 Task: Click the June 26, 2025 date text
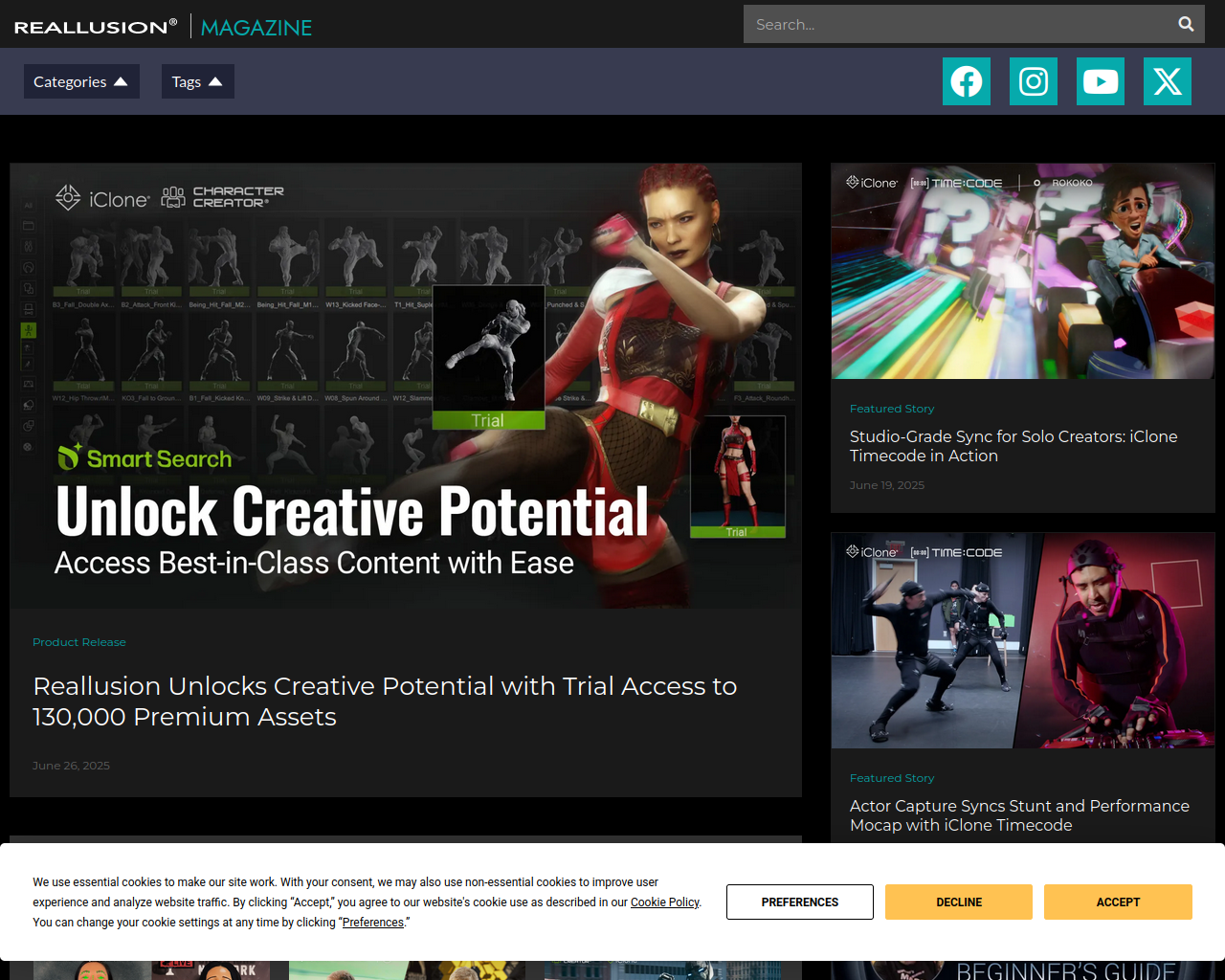tap(71, 766)
